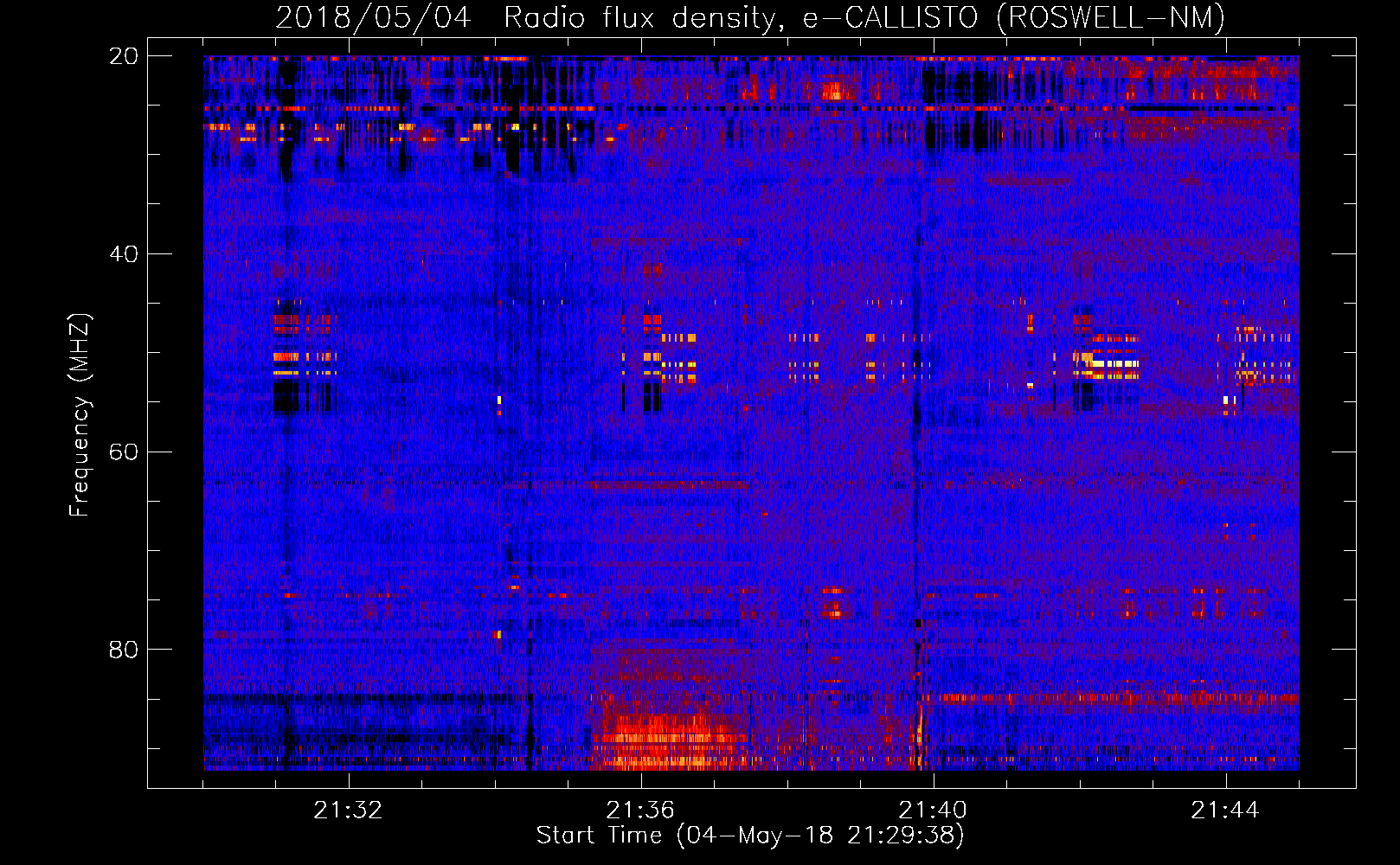
Task: Click the frequency axis label 40
Action: [x=124, y=254]
